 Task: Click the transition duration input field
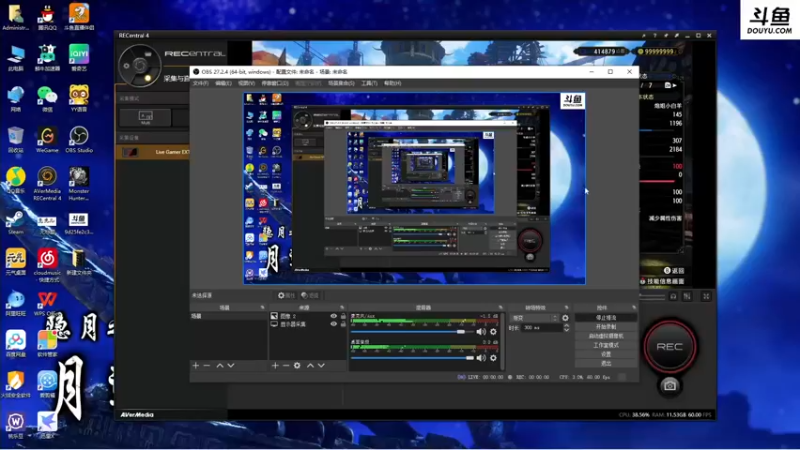(541, 328)
